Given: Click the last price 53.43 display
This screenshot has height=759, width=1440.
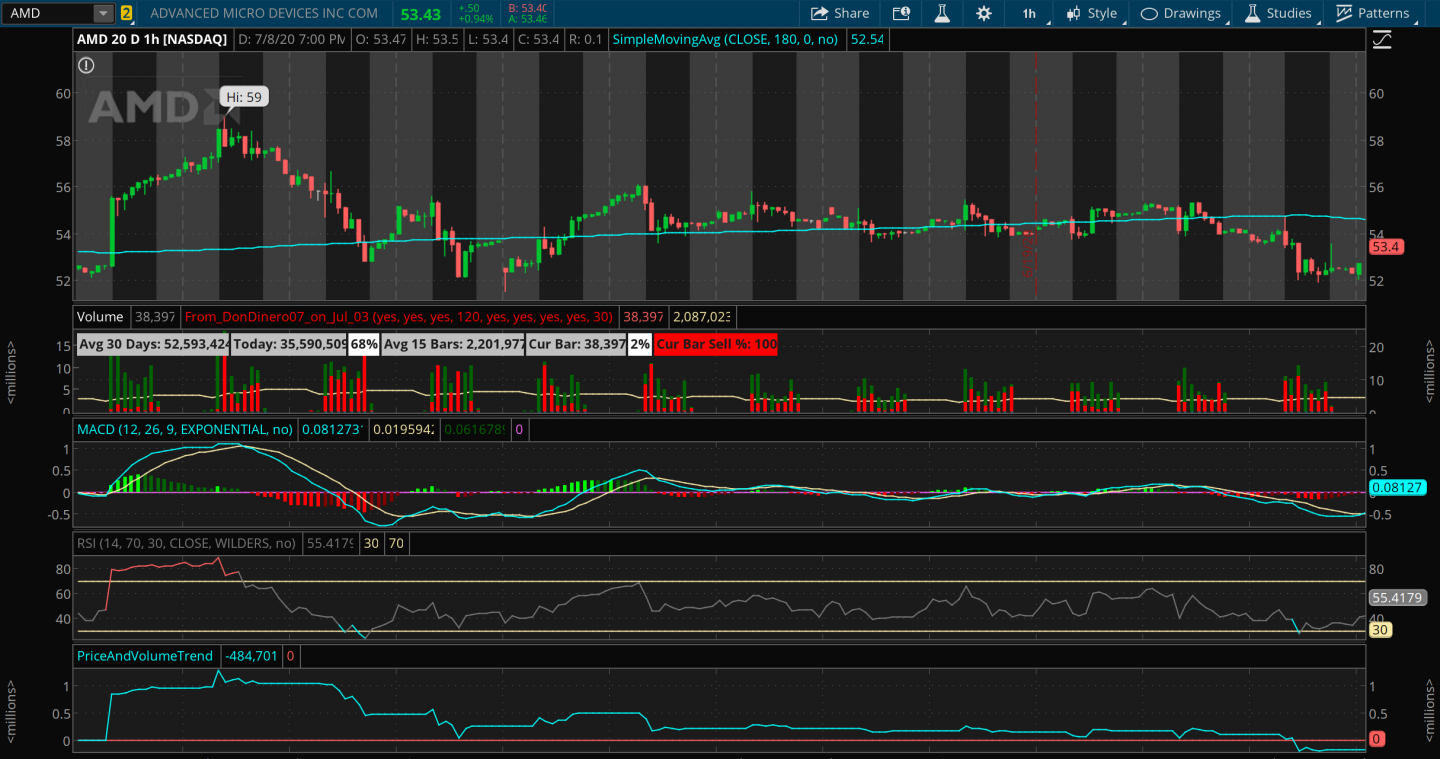Looking at the screenshot, I should pyautogui.click(x=420, y=13).
